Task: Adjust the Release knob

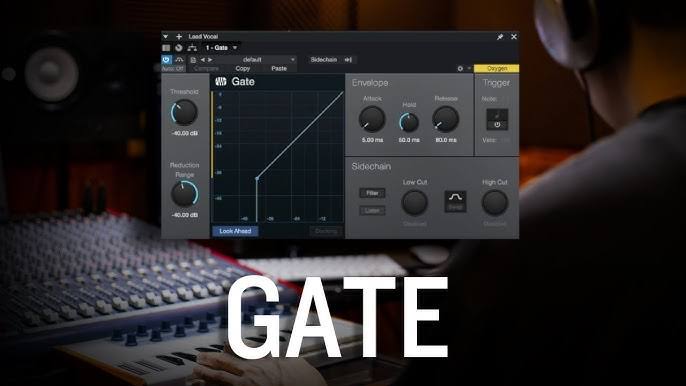Action: point(445,119)
